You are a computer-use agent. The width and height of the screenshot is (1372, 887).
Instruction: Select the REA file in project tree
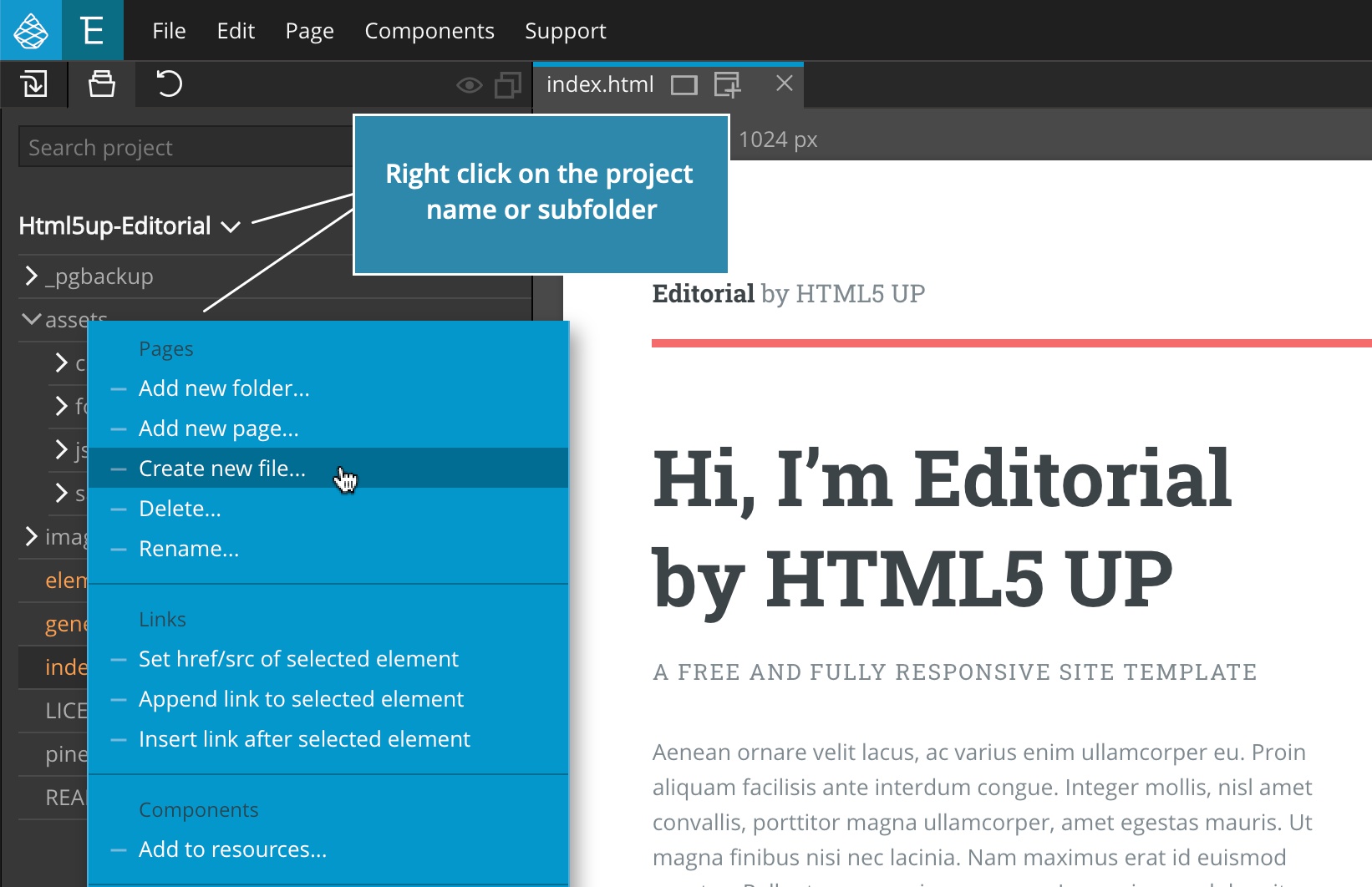(x=66, y=798)
